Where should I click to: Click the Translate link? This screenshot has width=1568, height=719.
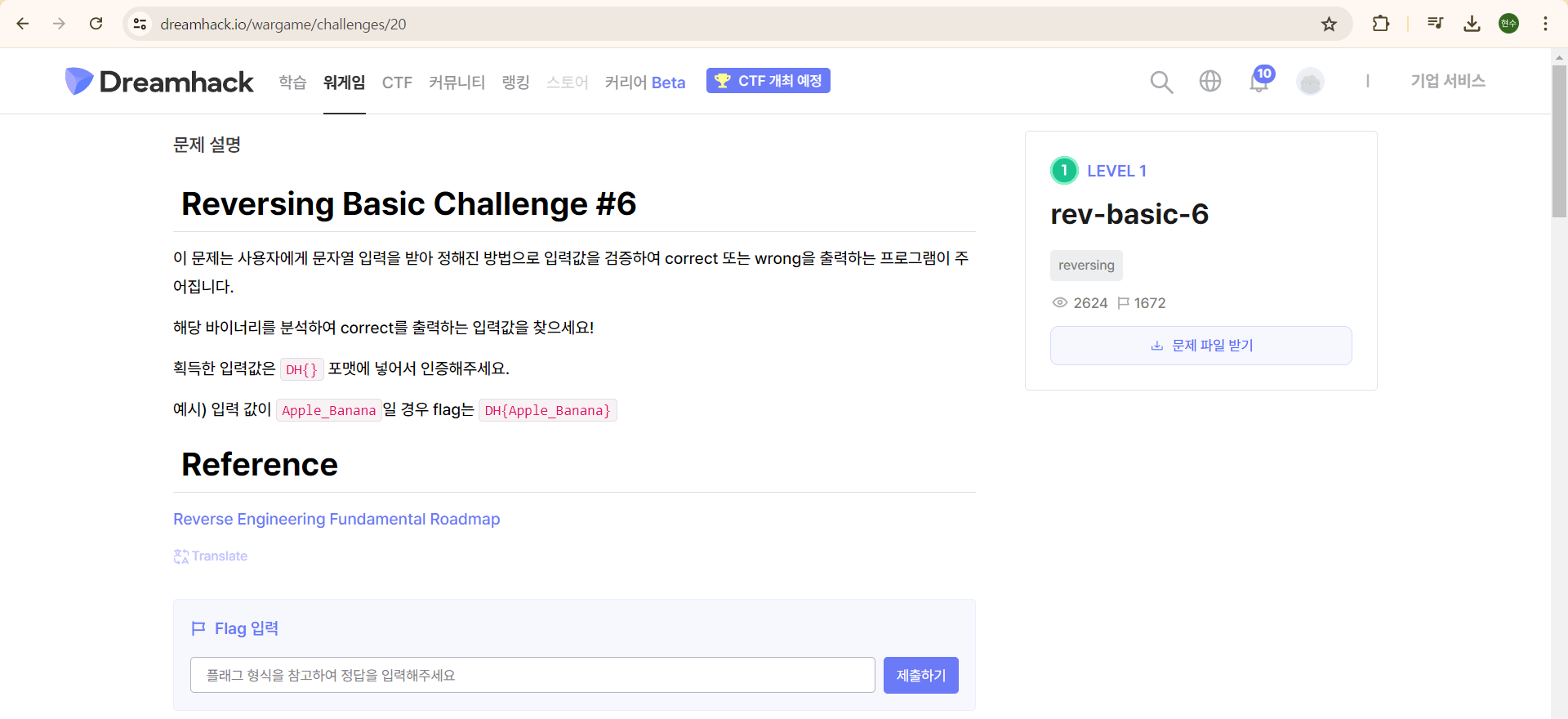(211, 556)
